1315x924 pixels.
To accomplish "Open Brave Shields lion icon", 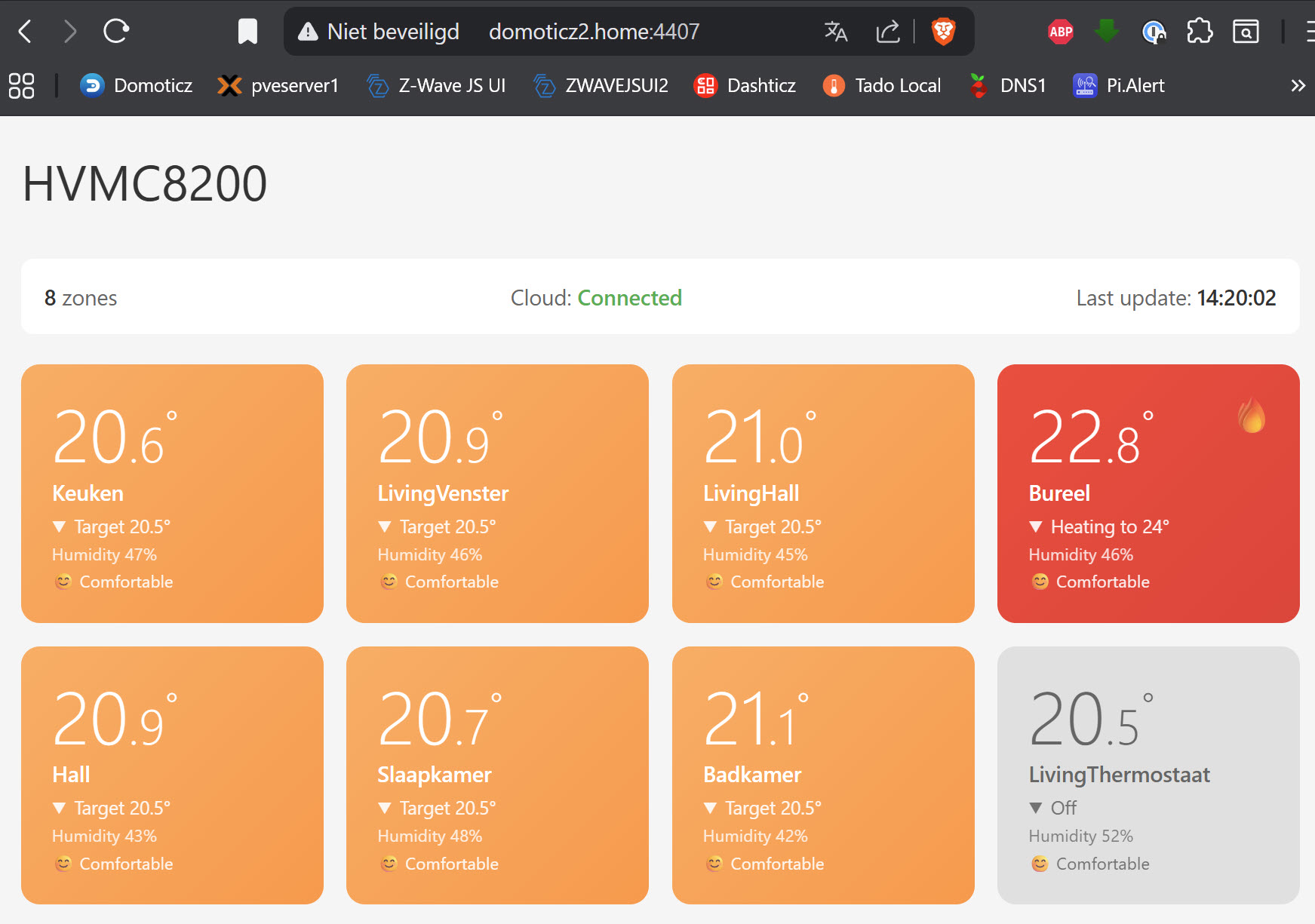I will point(943,32).
